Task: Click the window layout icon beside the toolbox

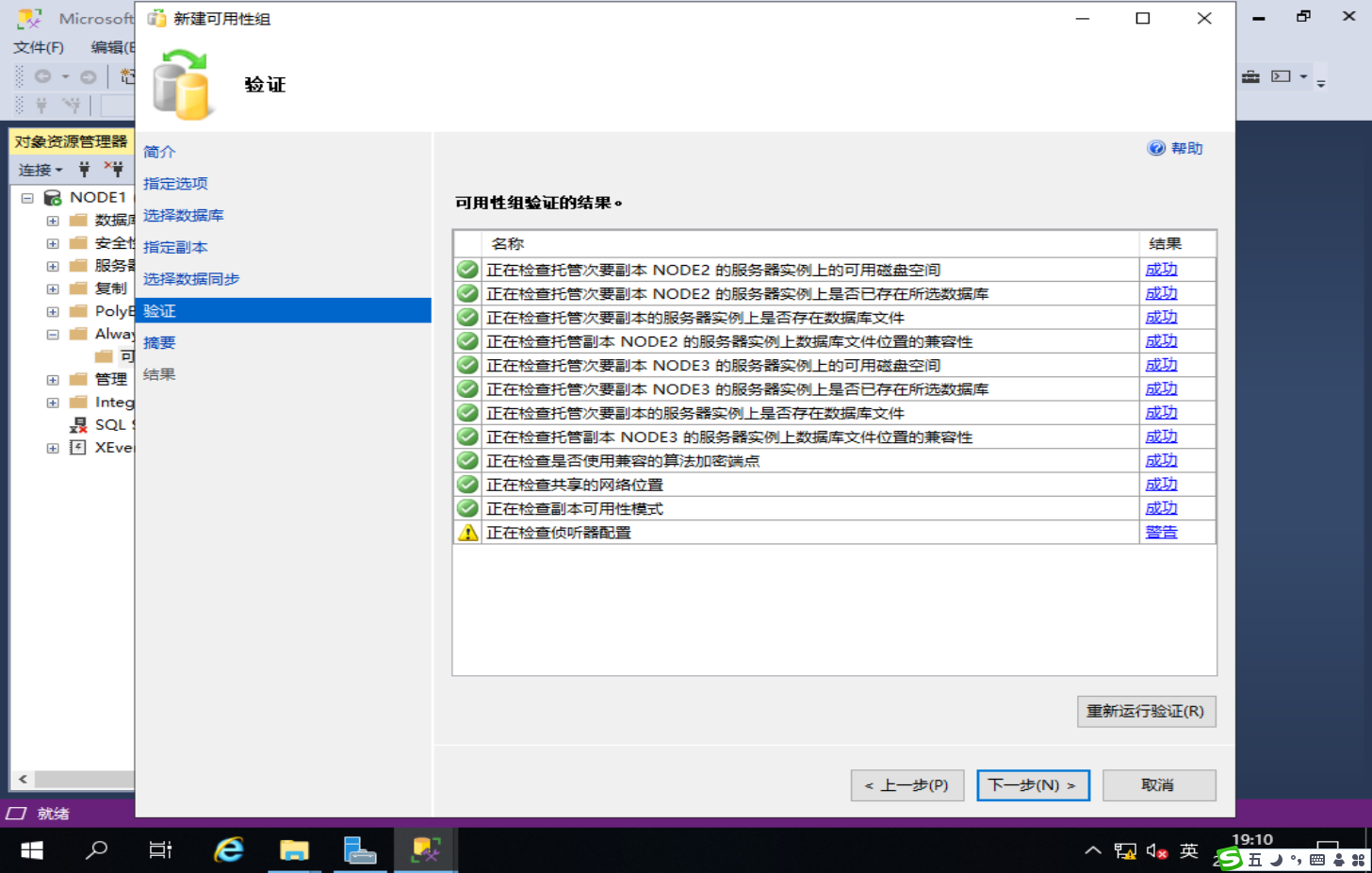Action: coord(1281,76)
